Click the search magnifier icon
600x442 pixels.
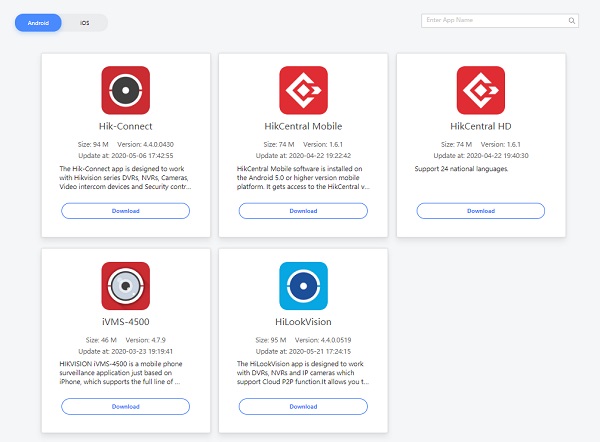click(x=572, y=20)
